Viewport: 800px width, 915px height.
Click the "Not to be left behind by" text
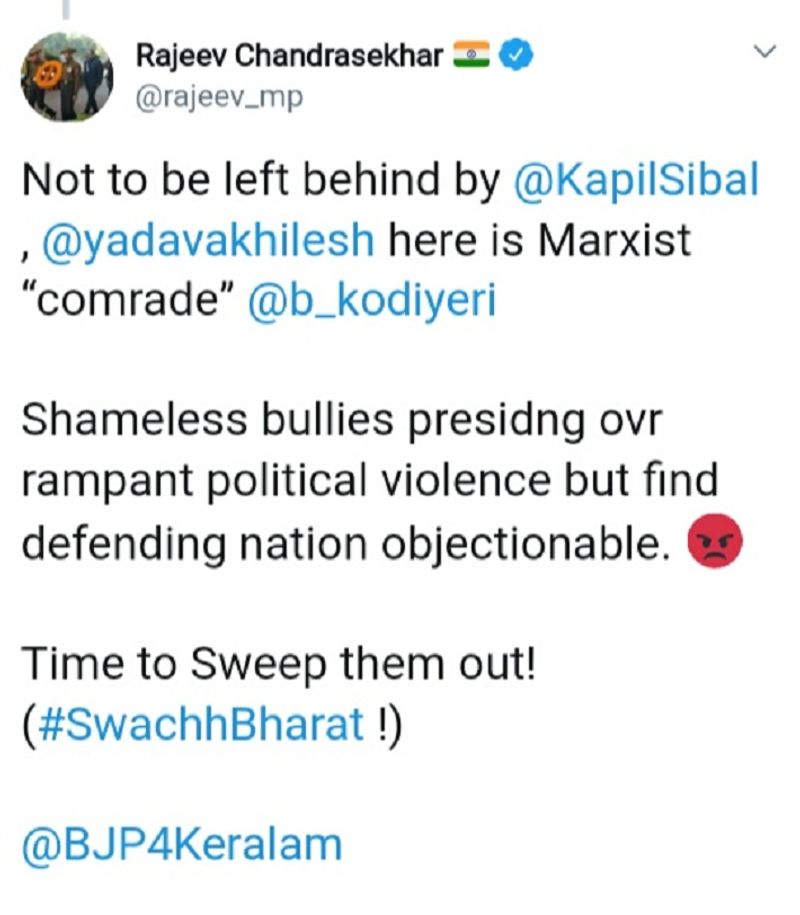tap(260, 180)
